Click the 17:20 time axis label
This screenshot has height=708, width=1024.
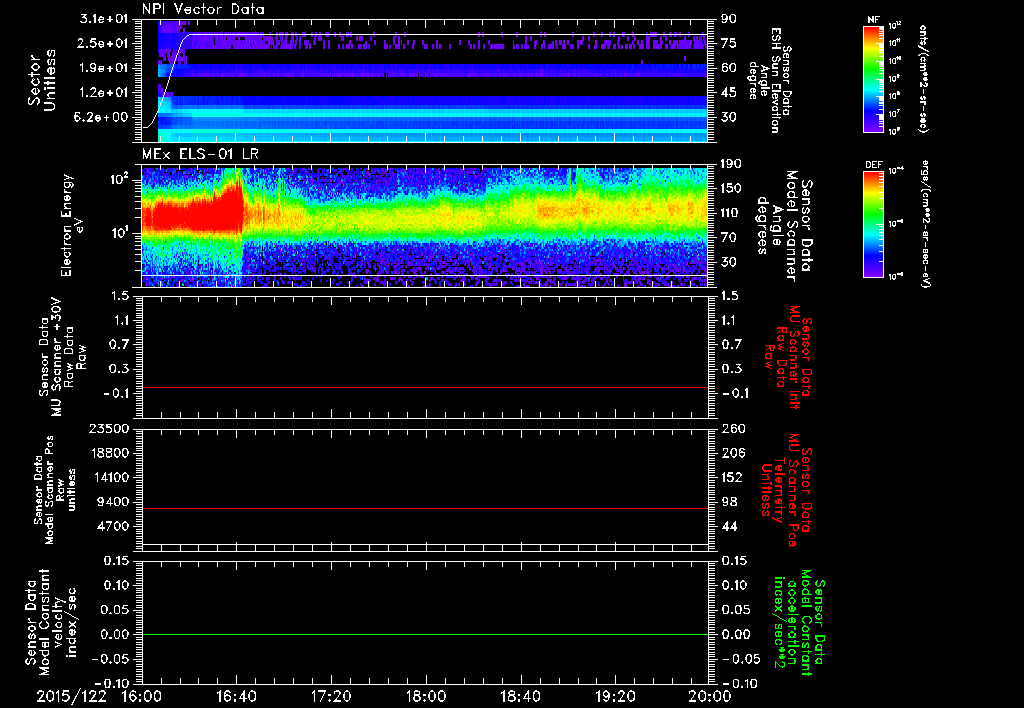click(331, 696)
